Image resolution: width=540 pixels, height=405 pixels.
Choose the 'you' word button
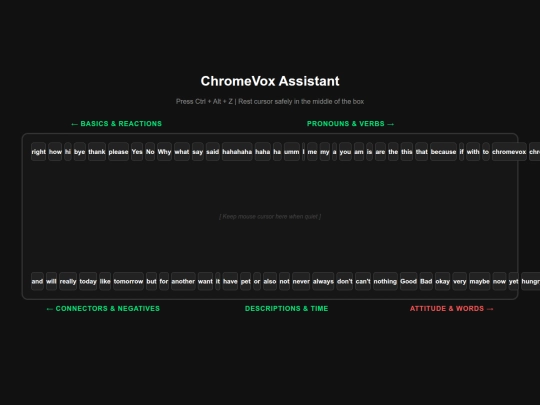[x=345, y=152]
